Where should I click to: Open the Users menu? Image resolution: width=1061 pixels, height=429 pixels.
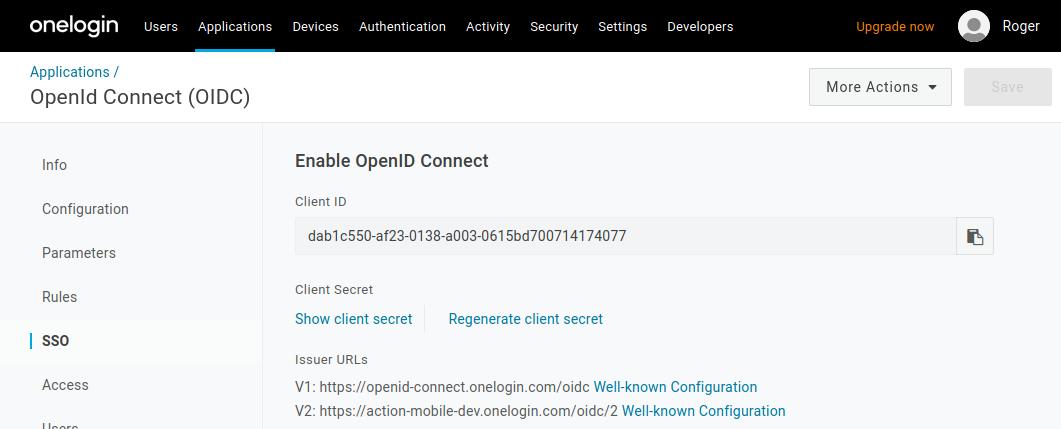click(161, 26)
